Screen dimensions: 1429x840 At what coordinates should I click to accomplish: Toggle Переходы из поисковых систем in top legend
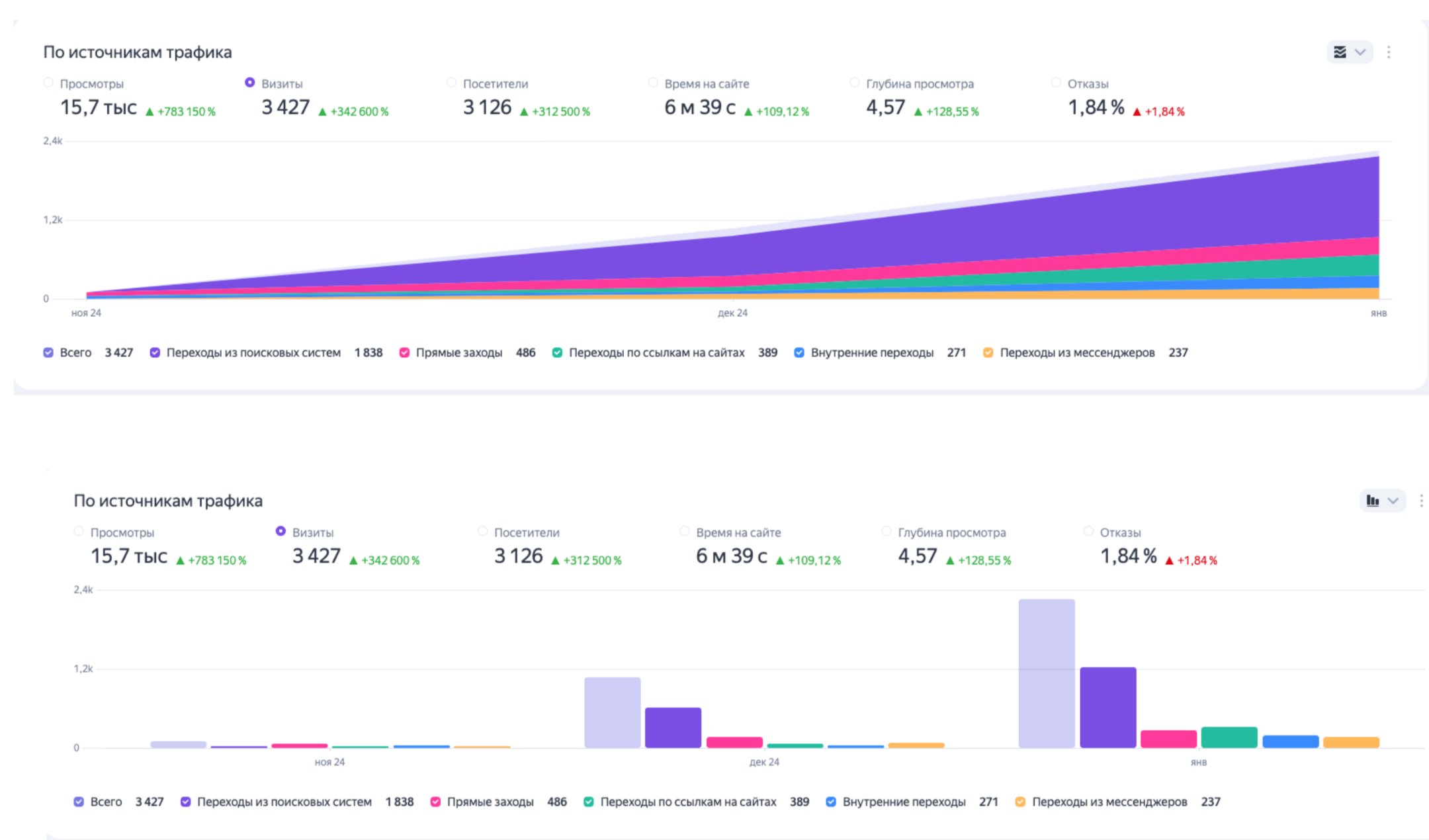coord(155,353)
